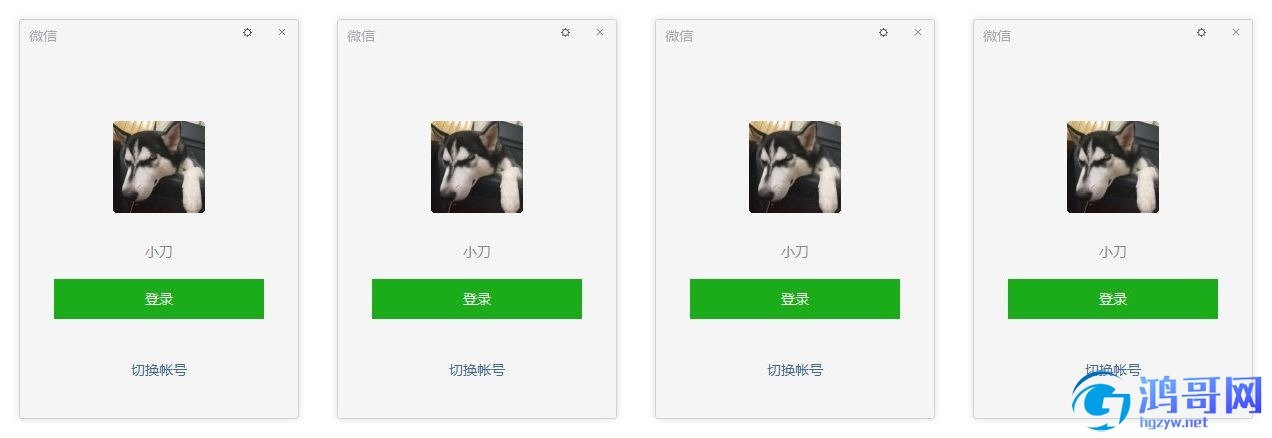
Task: Click 切换帐号 link in second window
Action: (x=477, y=370)
